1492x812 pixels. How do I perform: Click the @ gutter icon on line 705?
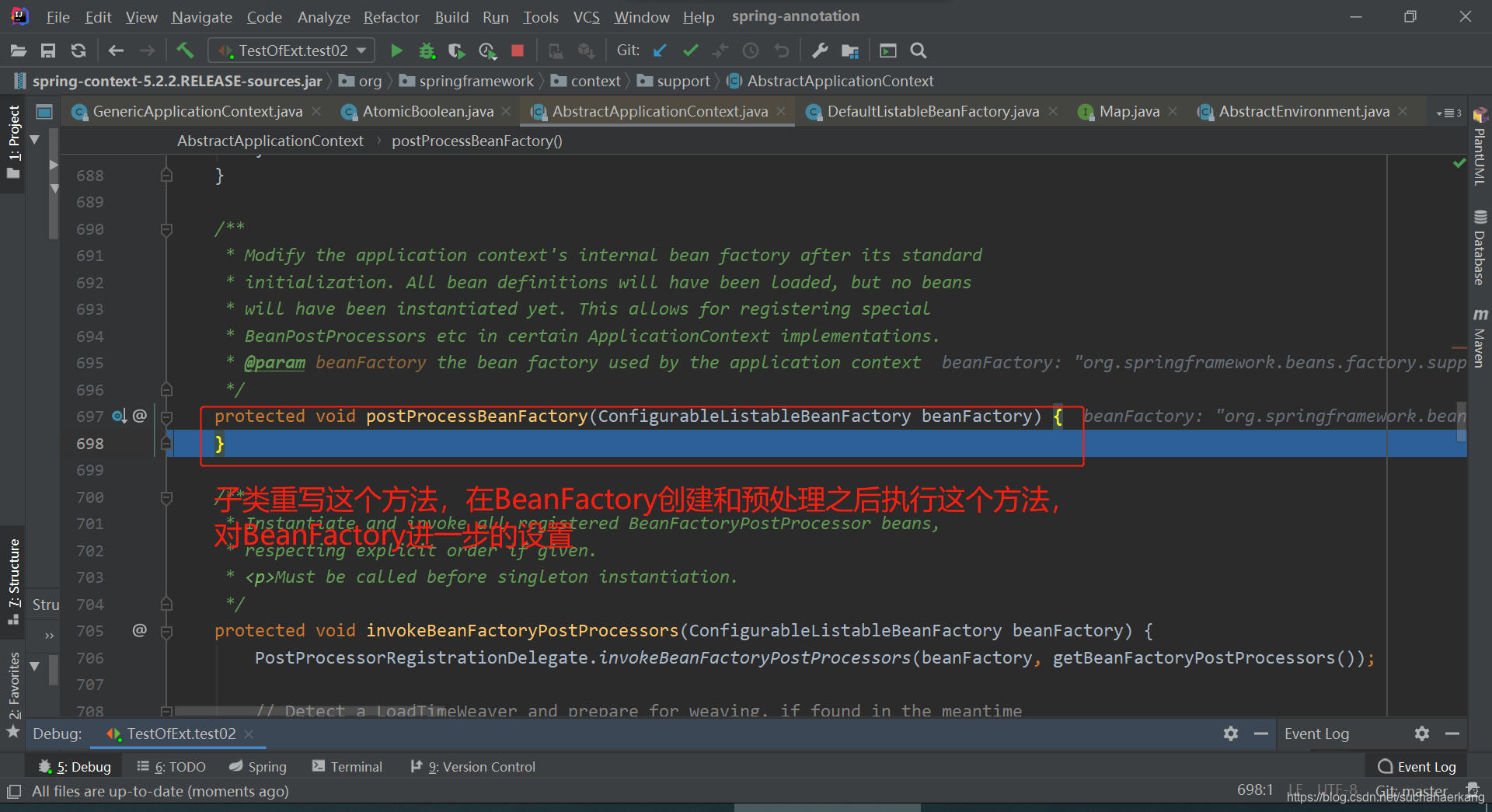[140, 630]
